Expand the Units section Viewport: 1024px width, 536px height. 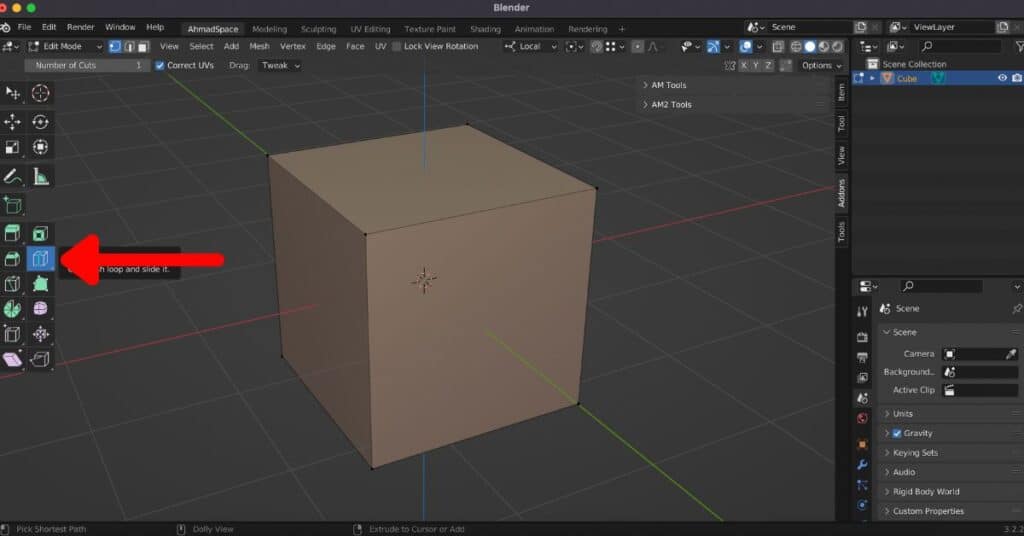tap(902, 414)
